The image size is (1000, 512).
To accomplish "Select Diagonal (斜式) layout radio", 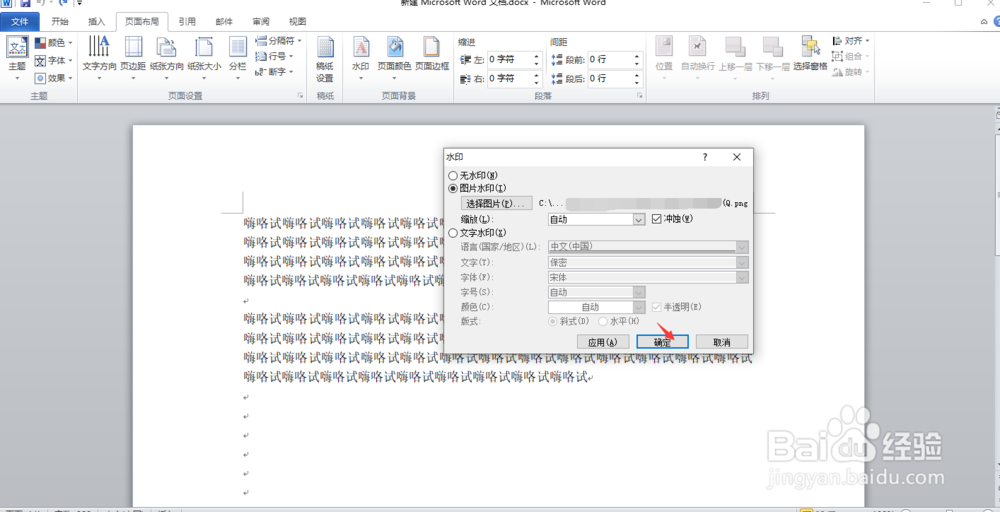I will (x=552, y=321).
